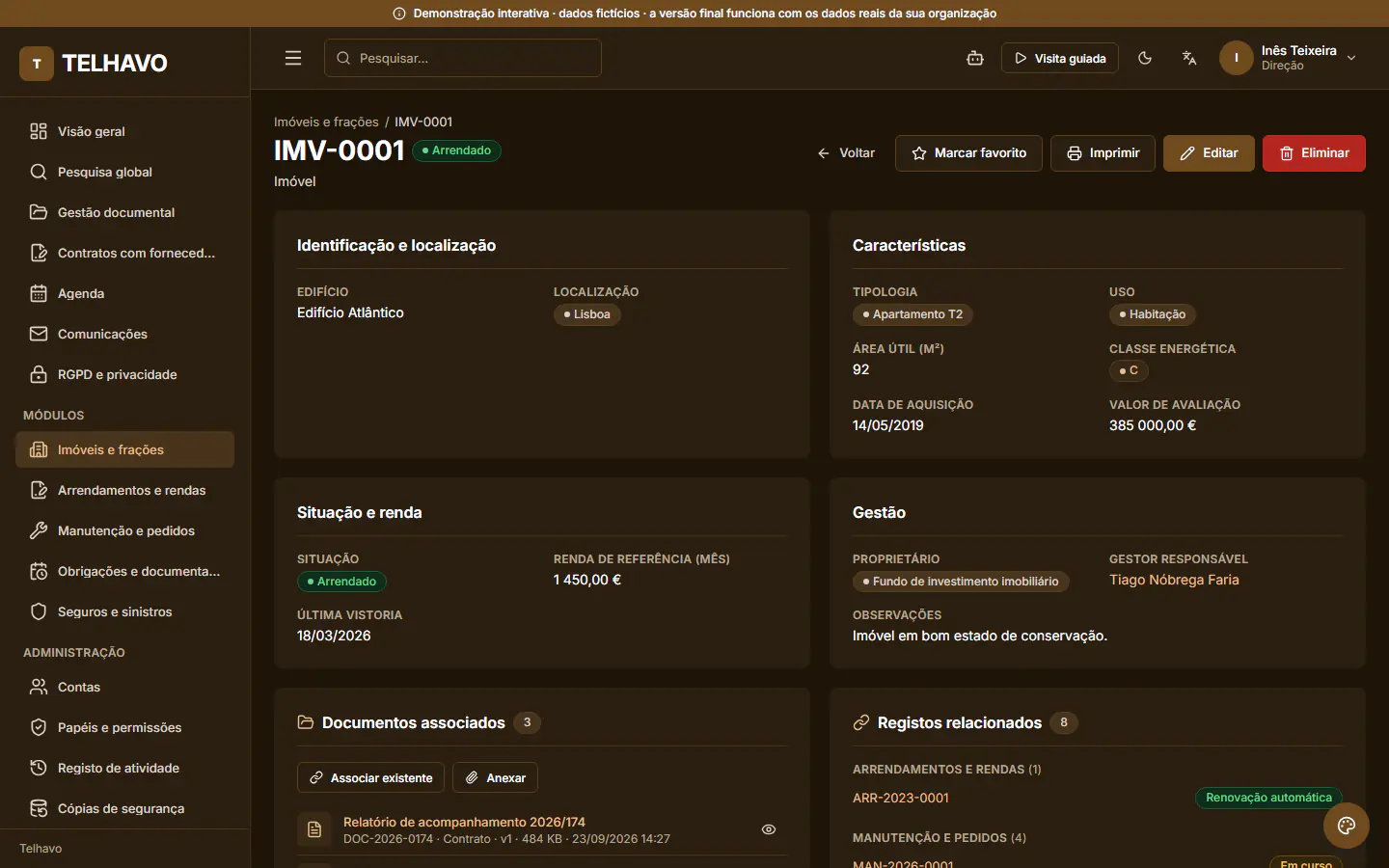Screen dimensions: 1389x868
Task: Click the Telhavo logo icon
Action: pyautogui.click(x=37, y=64)
